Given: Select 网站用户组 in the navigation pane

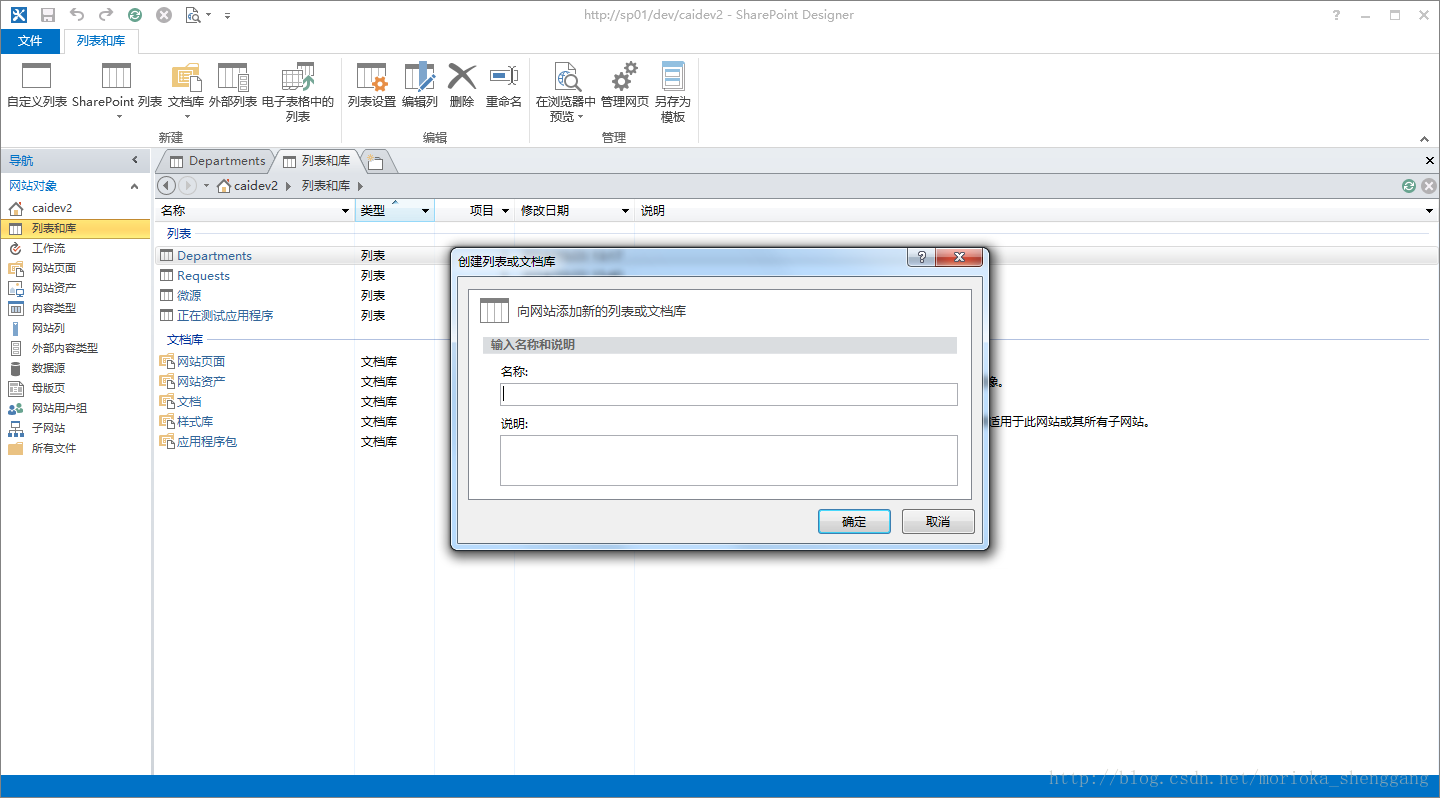Looking at the screenshot, I should (x=59, y=408).
